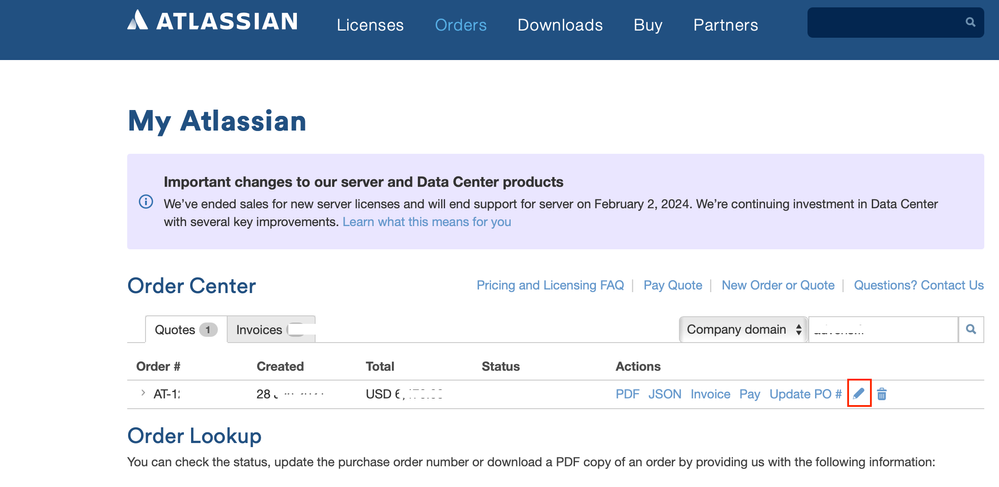The width and height of the screenshot is (999, 487).
Task: Switch to the Quotes tab
Action: click(x=186, y=330)
